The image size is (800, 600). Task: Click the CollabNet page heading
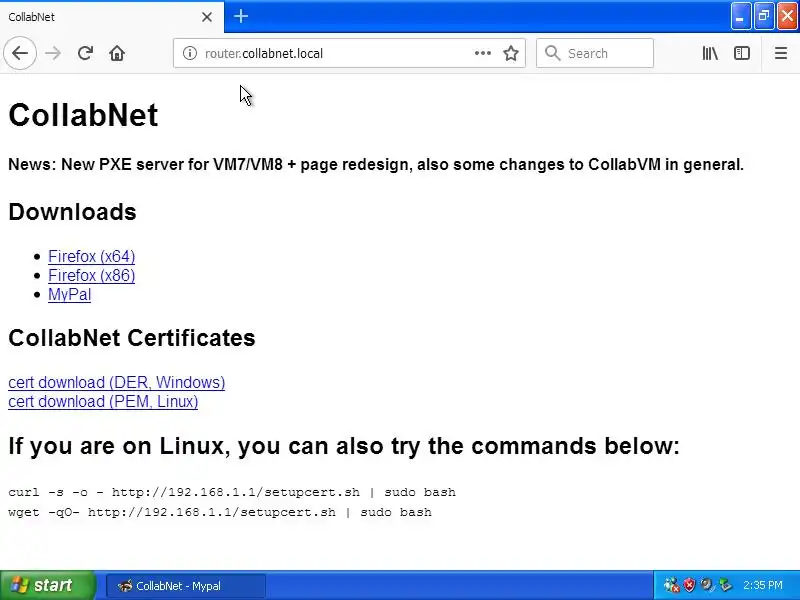point(83,115)
